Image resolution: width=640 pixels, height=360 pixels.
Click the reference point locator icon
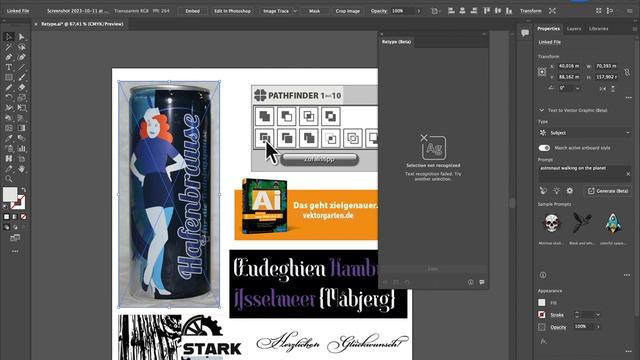(x=542, y=72)
